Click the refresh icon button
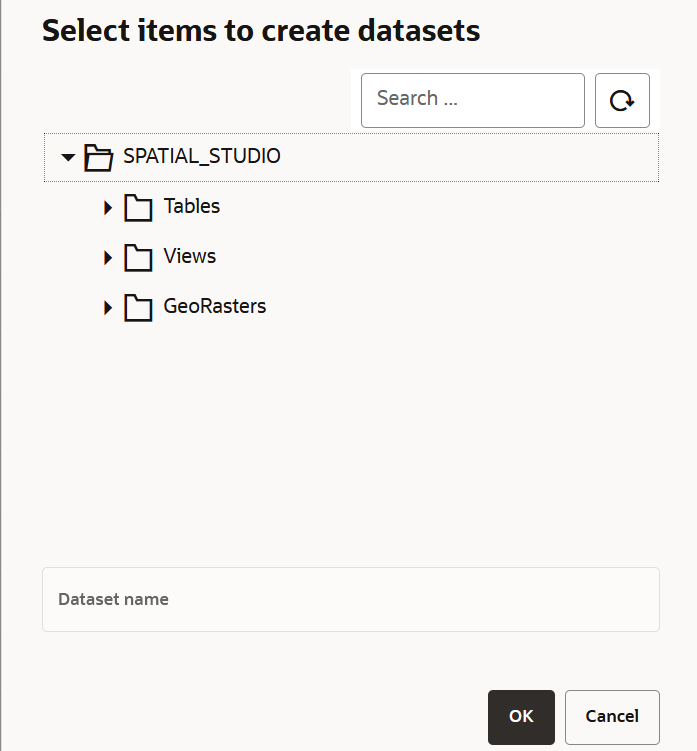697x751 pixels. coord(622,100)
